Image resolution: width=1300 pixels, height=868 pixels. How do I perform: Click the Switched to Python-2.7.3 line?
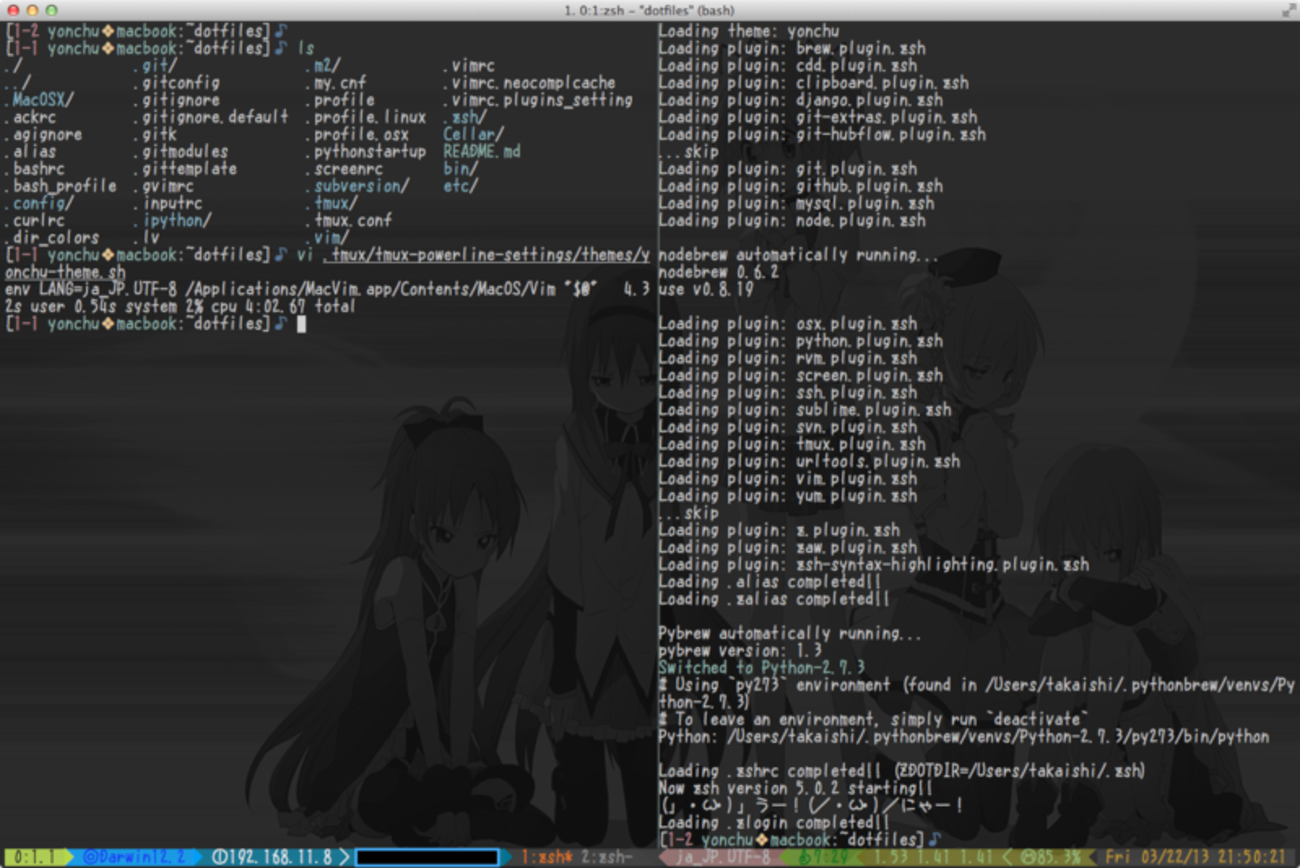point(762,668)
